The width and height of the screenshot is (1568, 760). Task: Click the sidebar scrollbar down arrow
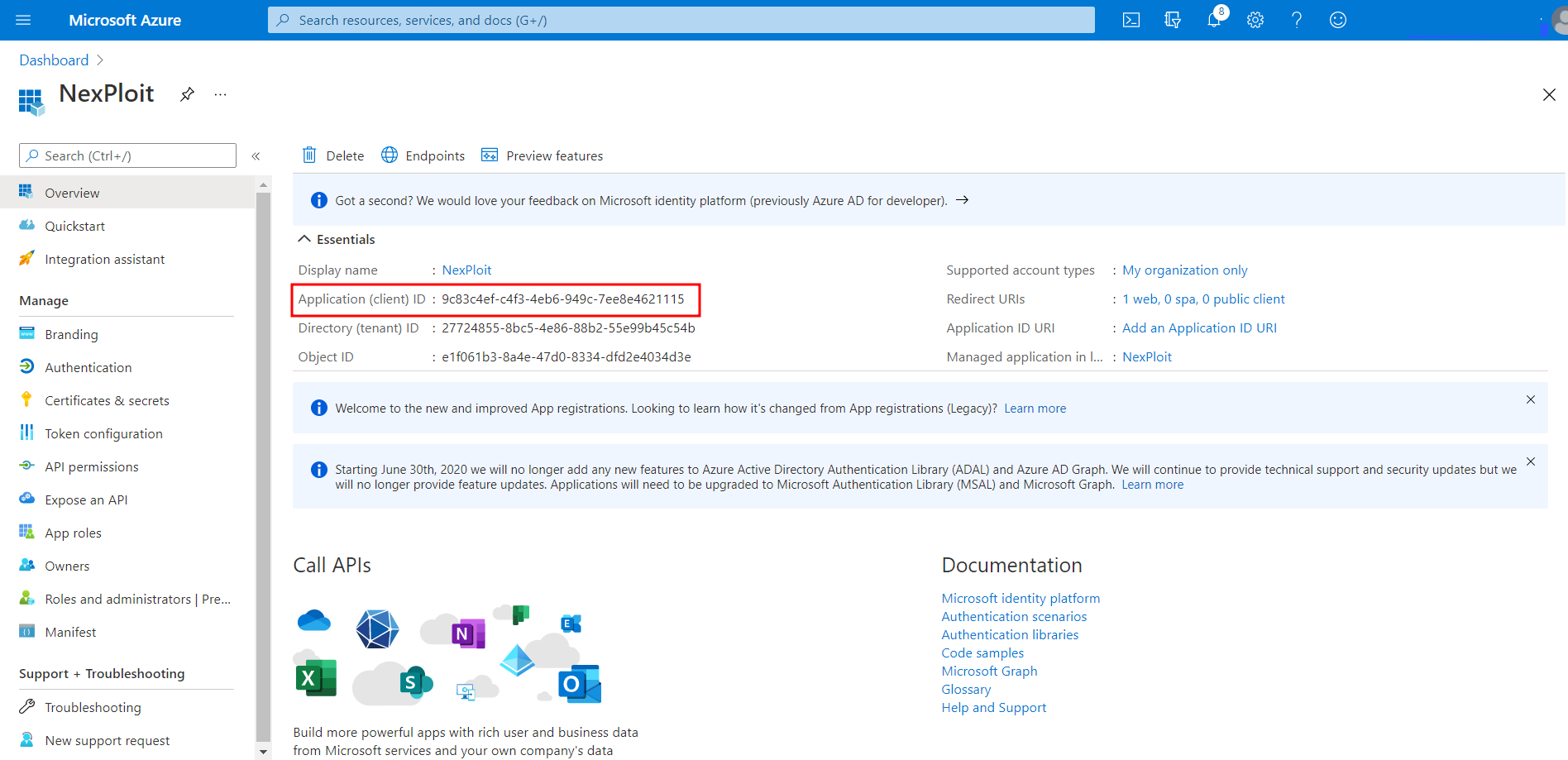[263, 752]
